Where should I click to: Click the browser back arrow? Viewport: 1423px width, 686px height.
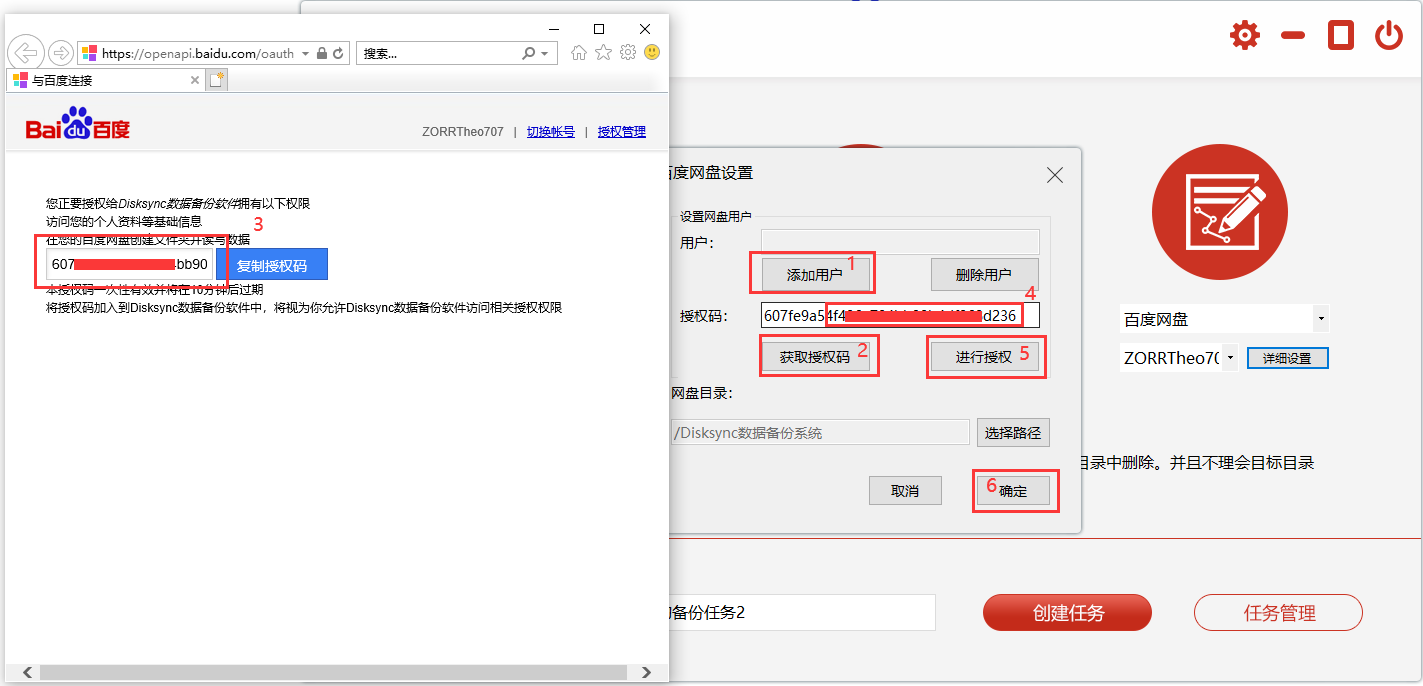tap(27, 53)
